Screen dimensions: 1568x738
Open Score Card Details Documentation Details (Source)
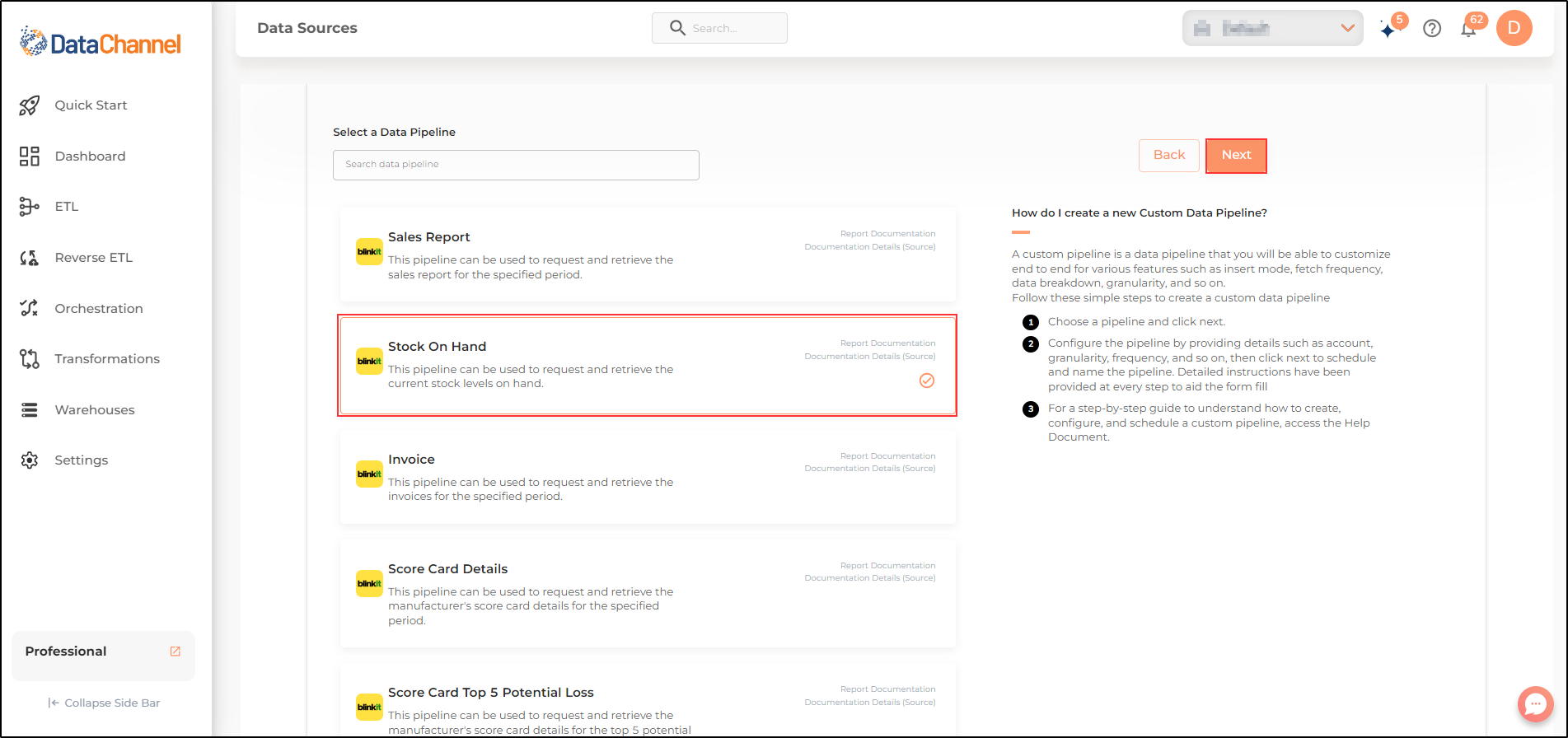pos(869,578)
